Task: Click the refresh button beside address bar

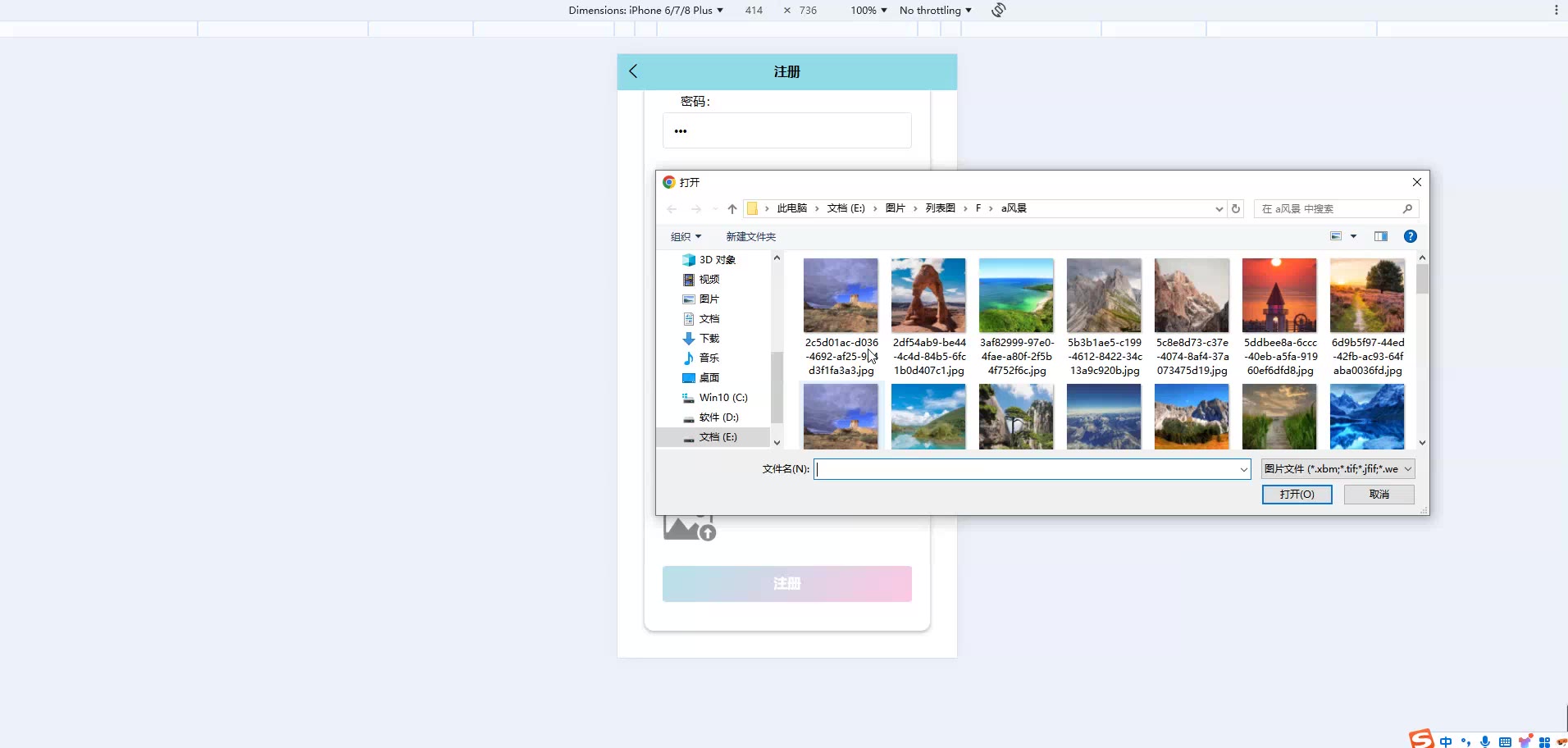Action: point(1236,209)
